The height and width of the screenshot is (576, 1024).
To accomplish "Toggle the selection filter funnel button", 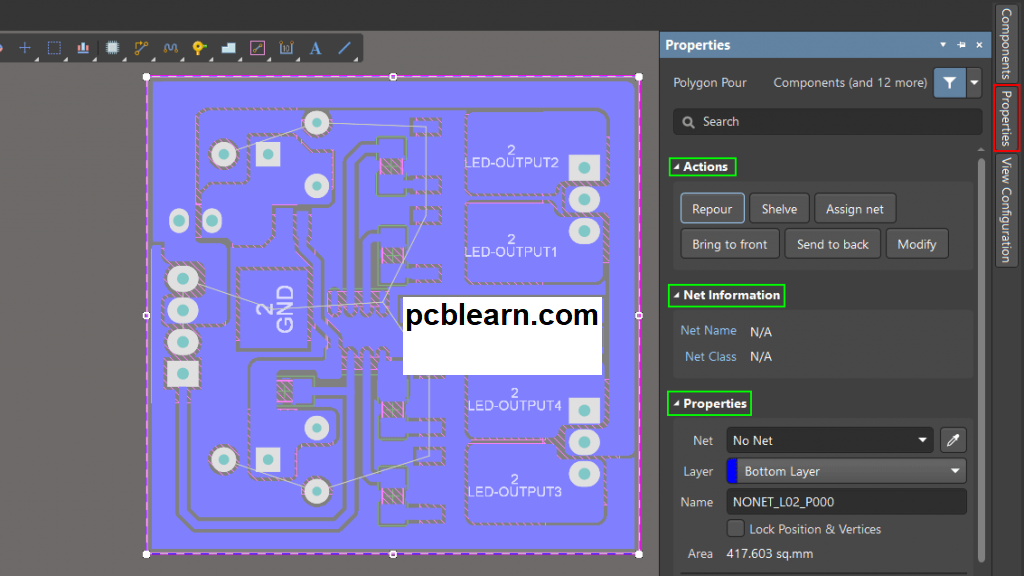I will click(x=949, y=83).
